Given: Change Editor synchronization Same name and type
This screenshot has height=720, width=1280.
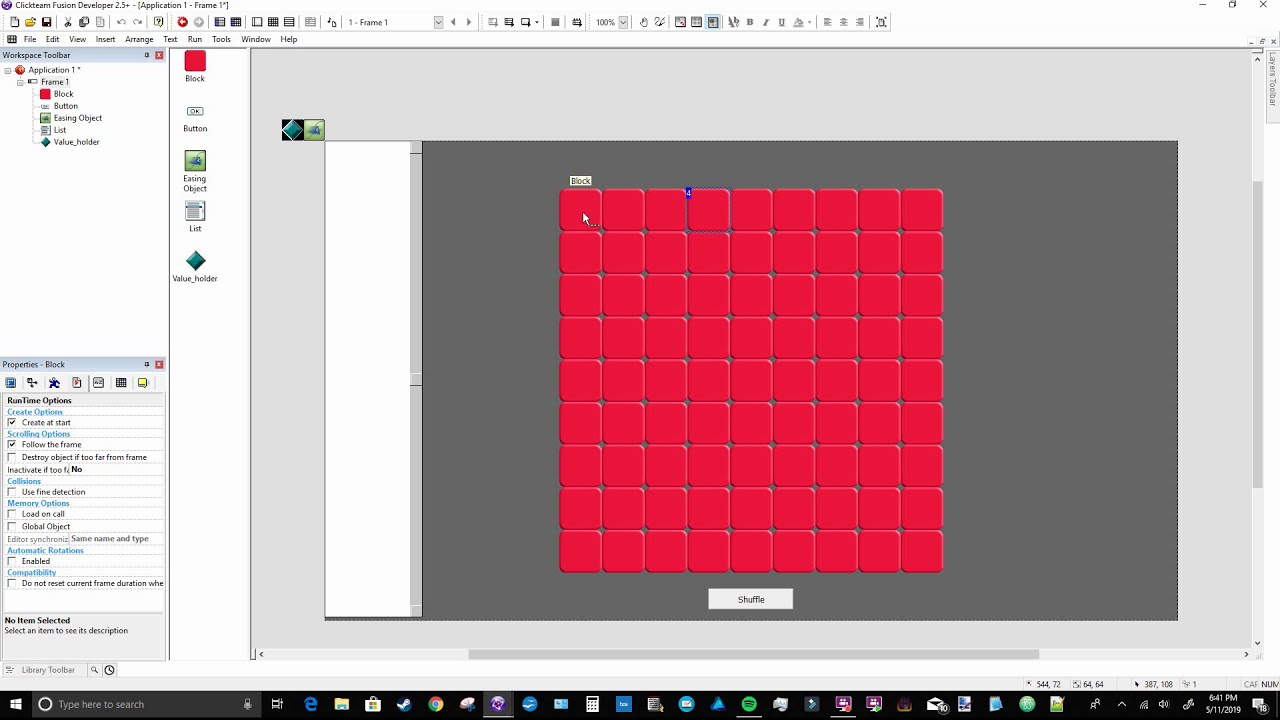Looking at the screenshot, I should (x=116, y=539).
